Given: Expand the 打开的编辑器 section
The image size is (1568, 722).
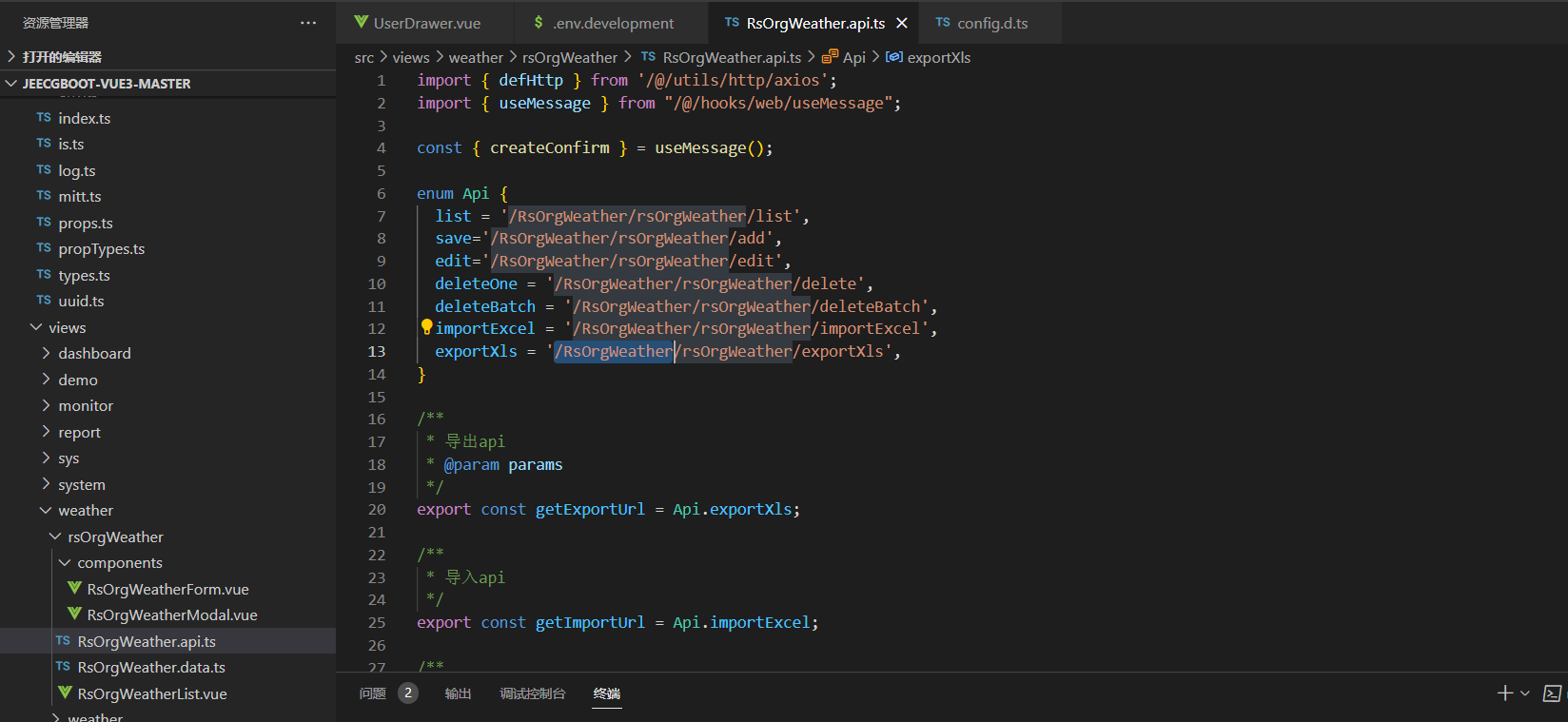Looking at the screenshot, I should click(x=167, y=57).
